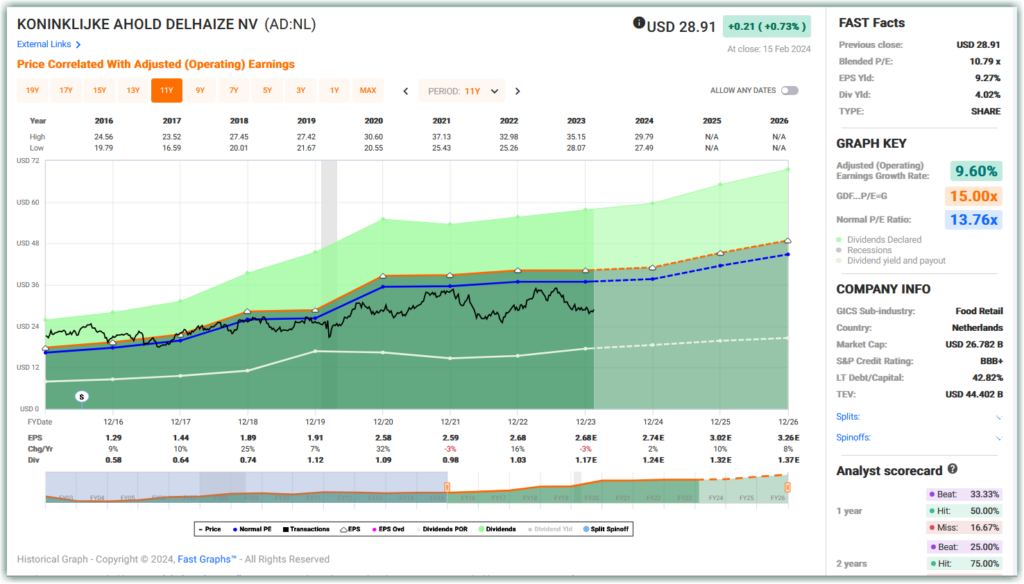The image size is (1024, 584).
Task: Toggle the Dividend Yld legend item
Action: coord(531,529)
